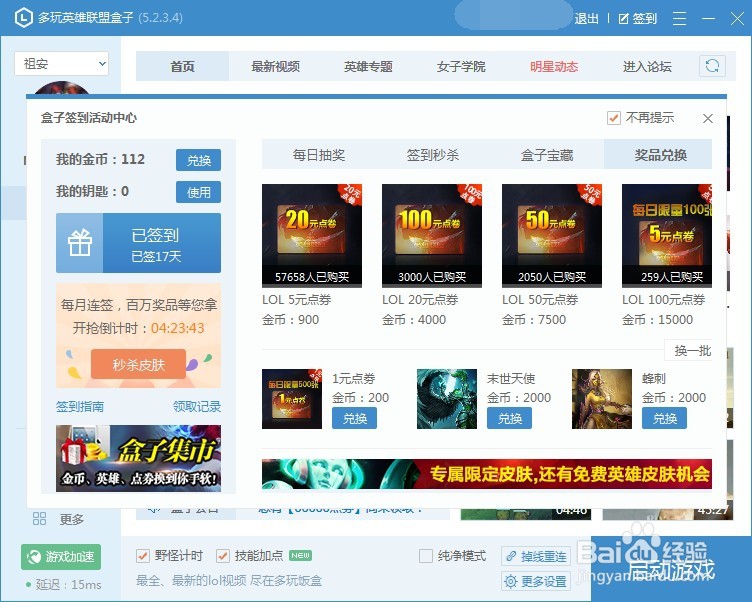Click the green NEW badge
The height and width of the screenshot is (602, 752).
point(300,555)
